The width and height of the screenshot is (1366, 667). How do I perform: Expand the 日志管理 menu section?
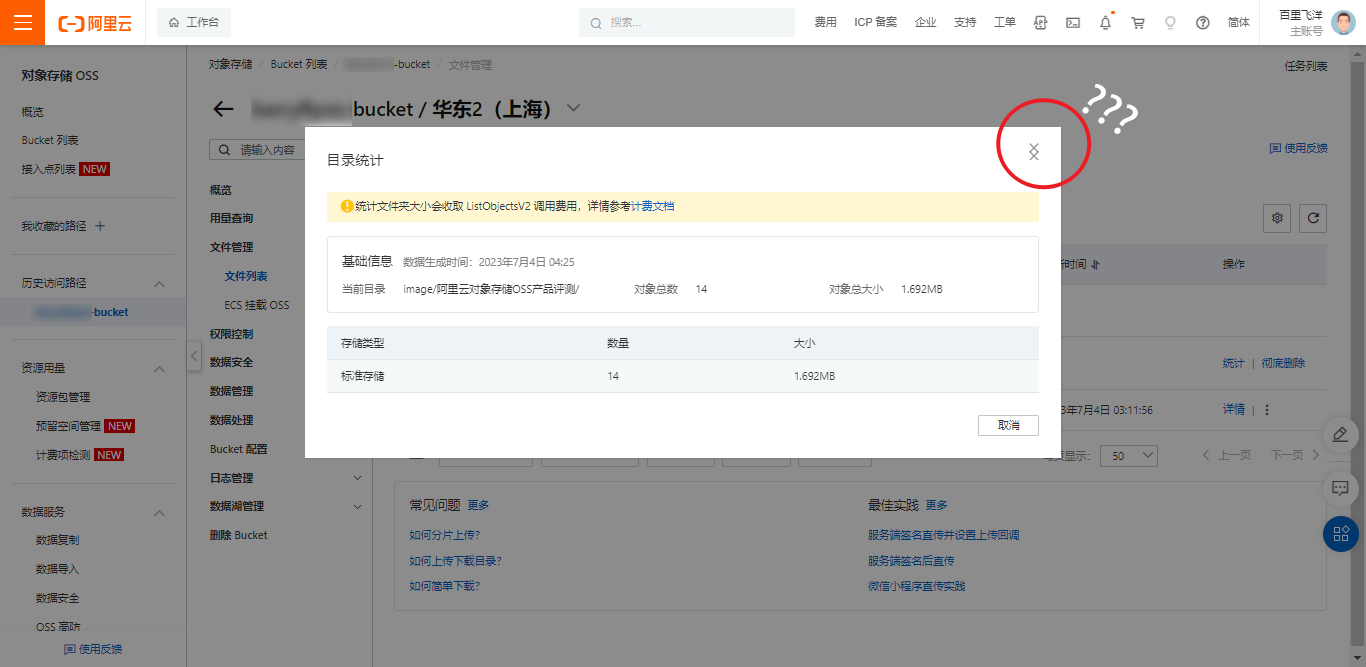click(x=357, y=478)
